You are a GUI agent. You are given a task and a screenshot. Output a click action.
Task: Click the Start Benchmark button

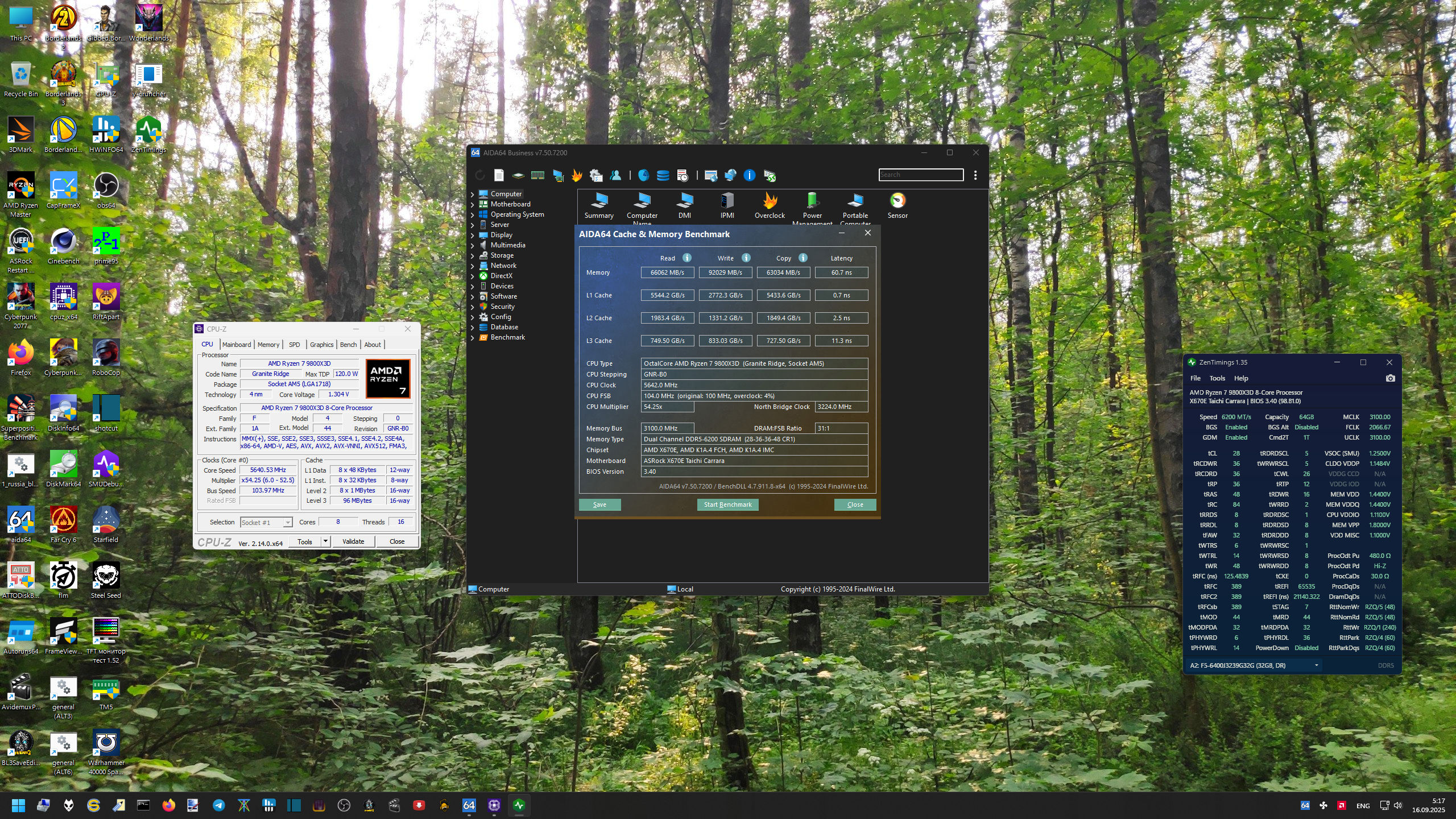727,504
